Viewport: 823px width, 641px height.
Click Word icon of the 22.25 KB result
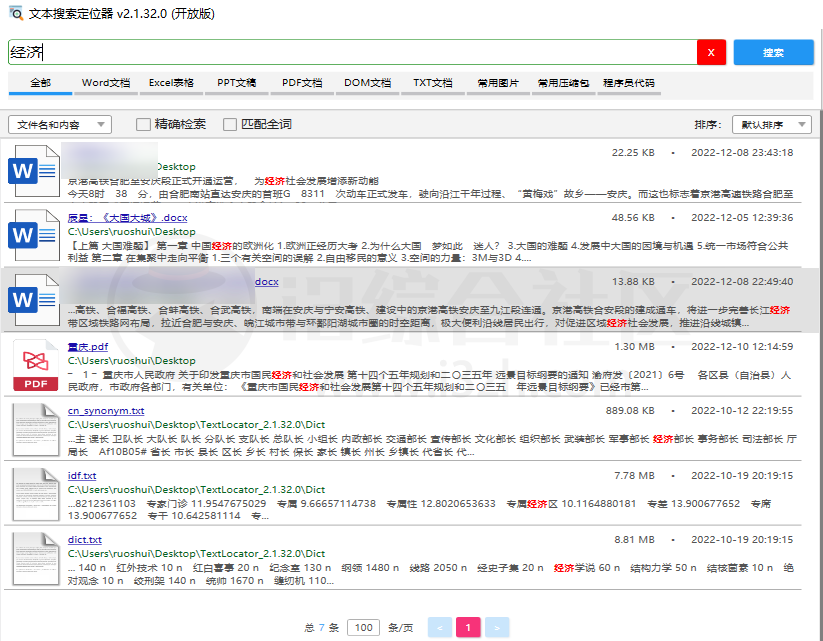pyautogui.click(x=34, y=171)
